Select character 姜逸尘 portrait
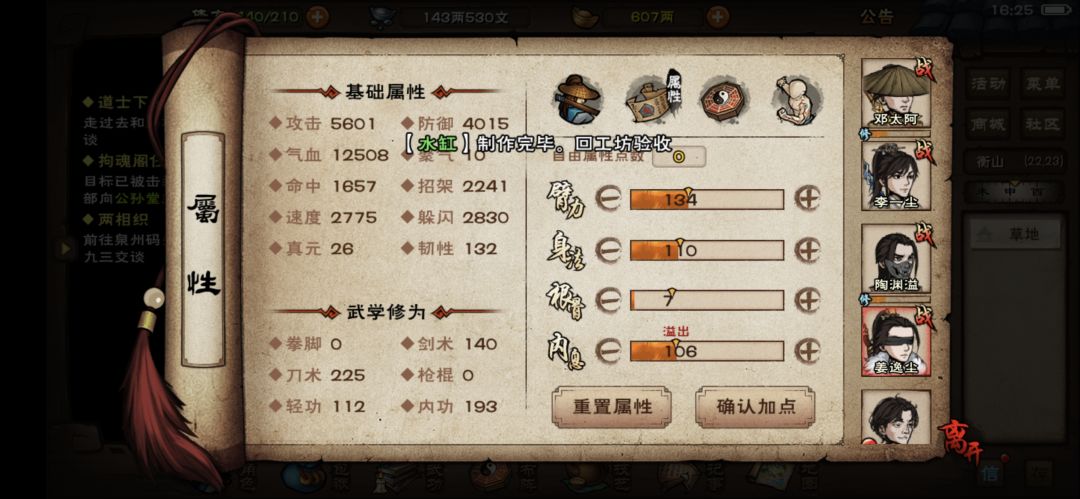This screenshot has height=499, width=1080. click(x=896, y=342)
